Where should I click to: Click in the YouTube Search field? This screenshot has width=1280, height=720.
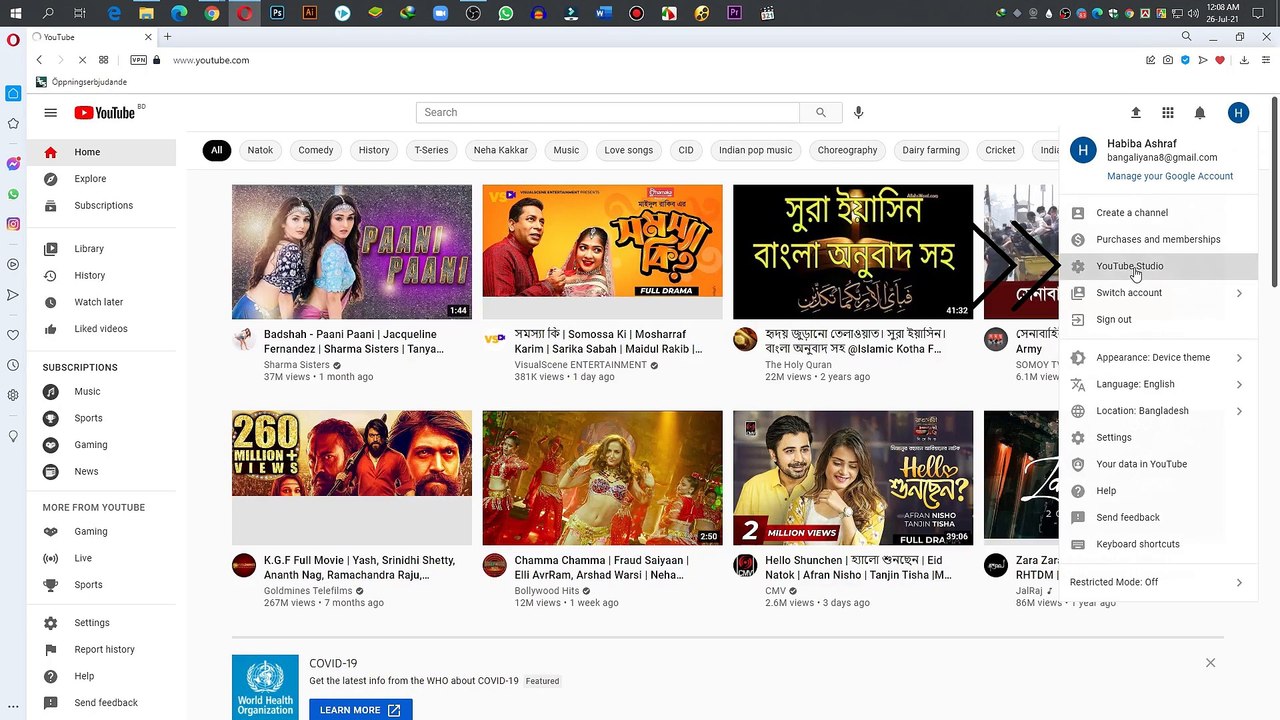pos(608,113)
